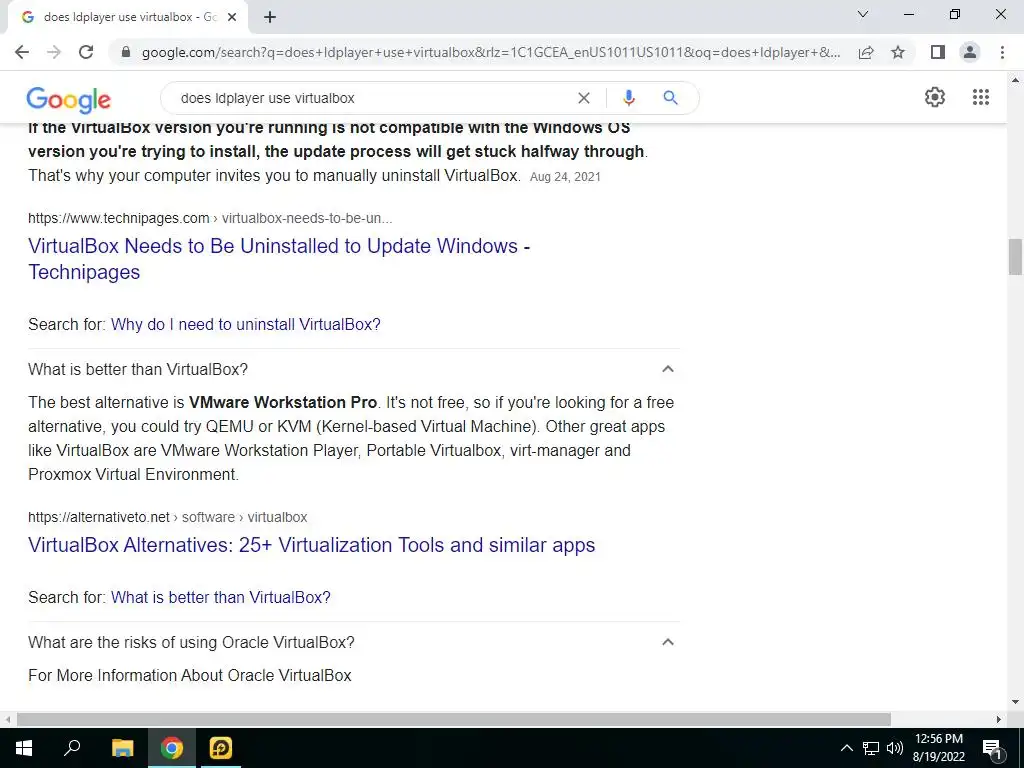1024x768 pixels.
Task: Open the volume tray icon
Action: pyautogui.click(x=895, y=748)
